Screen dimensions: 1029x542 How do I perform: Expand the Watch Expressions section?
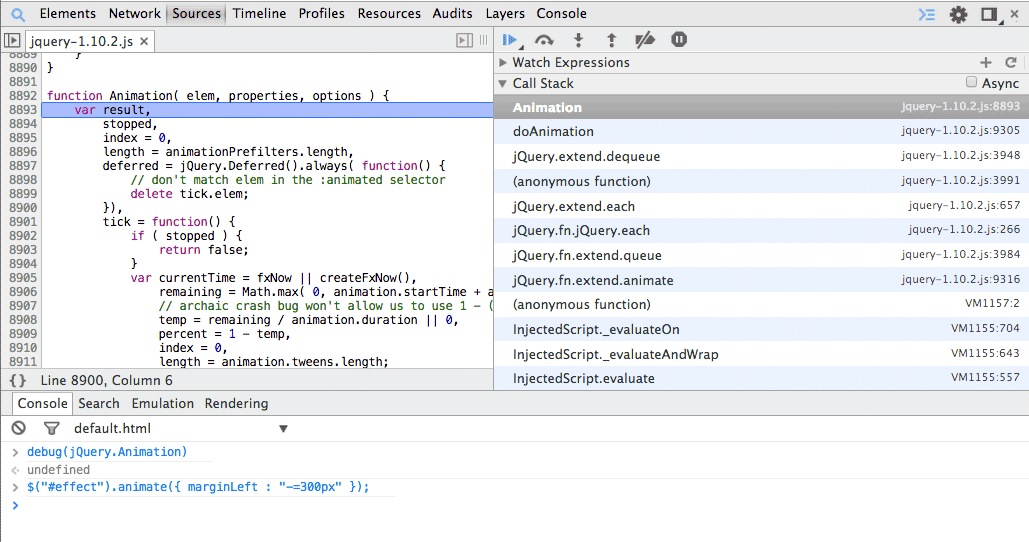pos(504,62)
